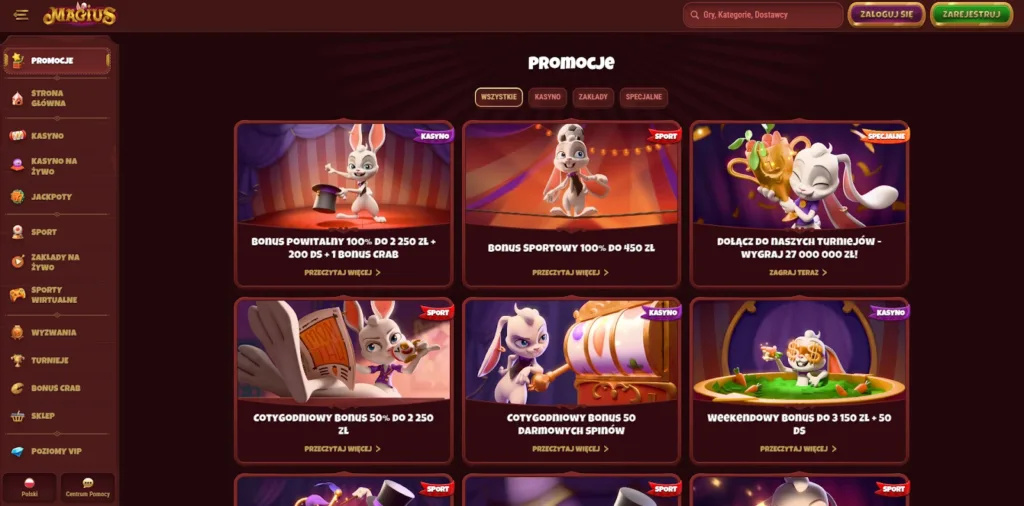Focus the Gry, Kategorie, Dostawcy search field
This screenshot has height=506, width=1024.
point(763,14)
